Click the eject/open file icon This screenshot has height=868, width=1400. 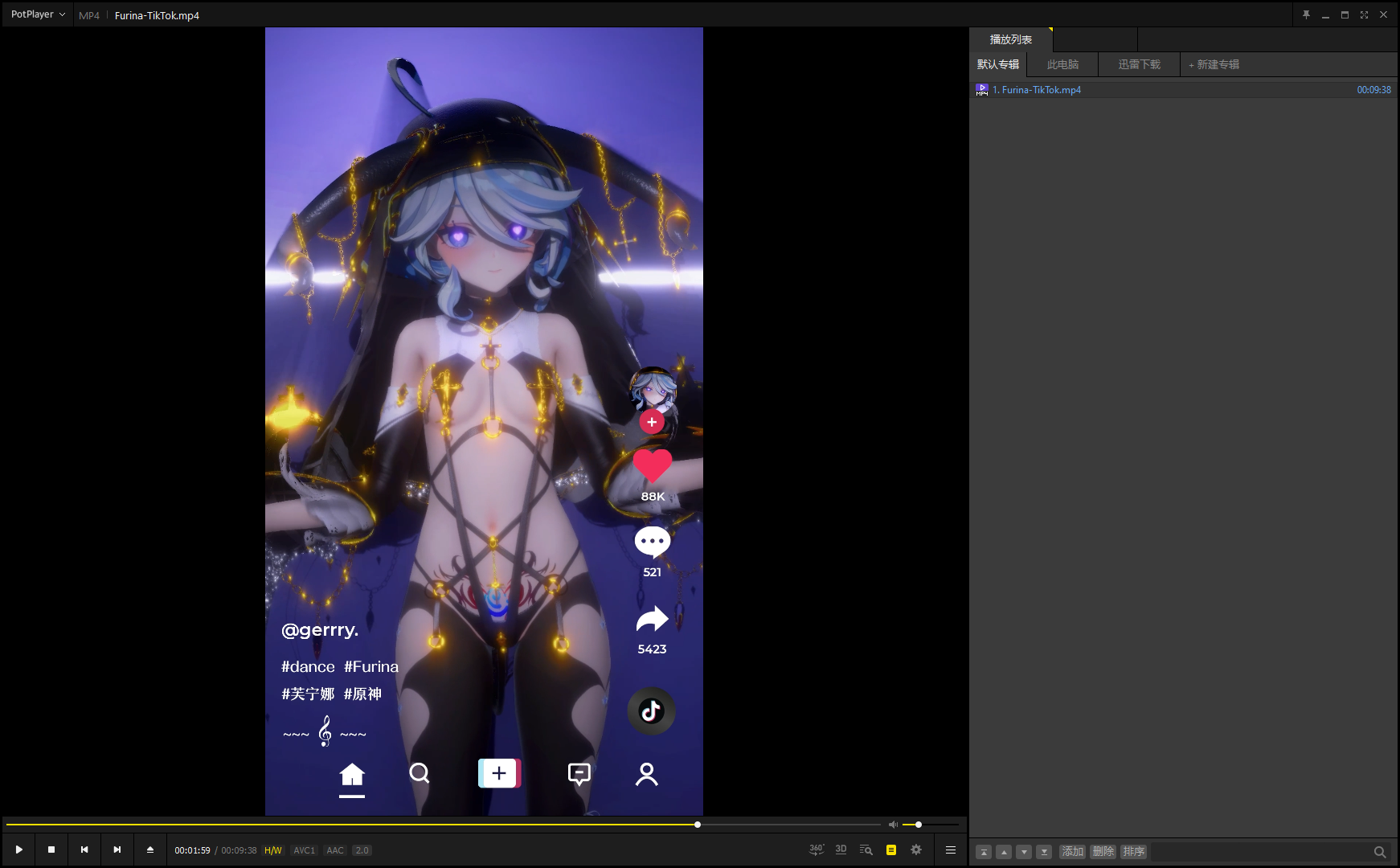point(150,850)
